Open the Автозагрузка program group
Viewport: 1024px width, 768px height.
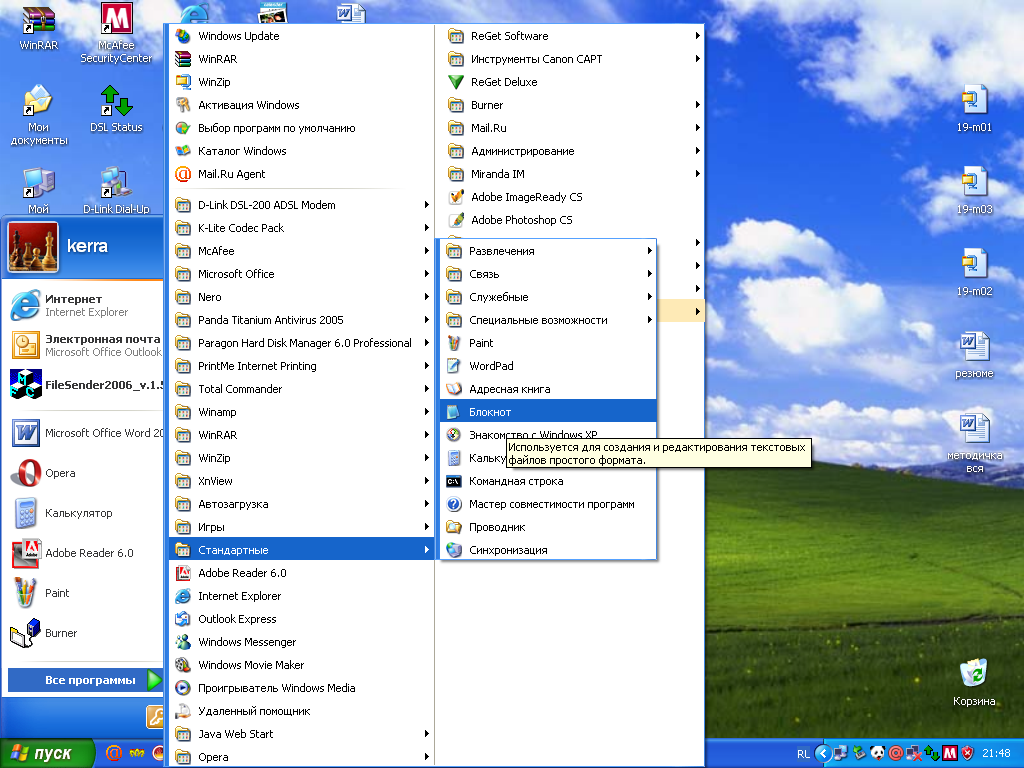(301, 504)
